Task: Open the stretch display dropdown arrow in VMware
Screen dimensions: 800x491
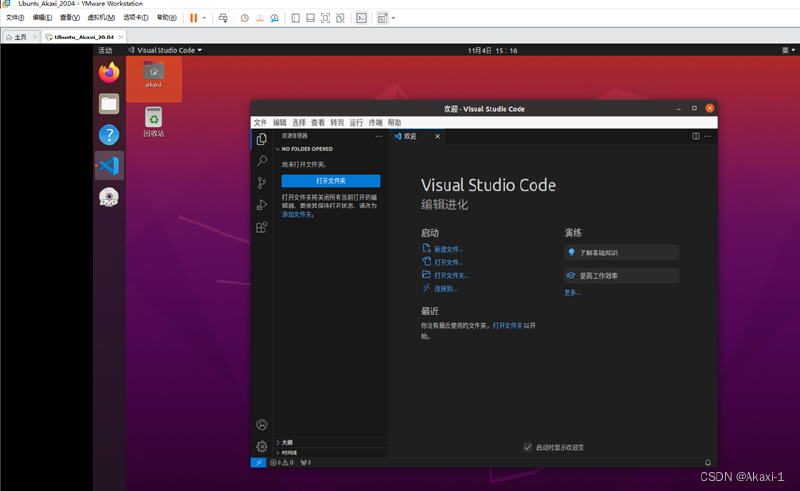Action: tap(393, 18)
